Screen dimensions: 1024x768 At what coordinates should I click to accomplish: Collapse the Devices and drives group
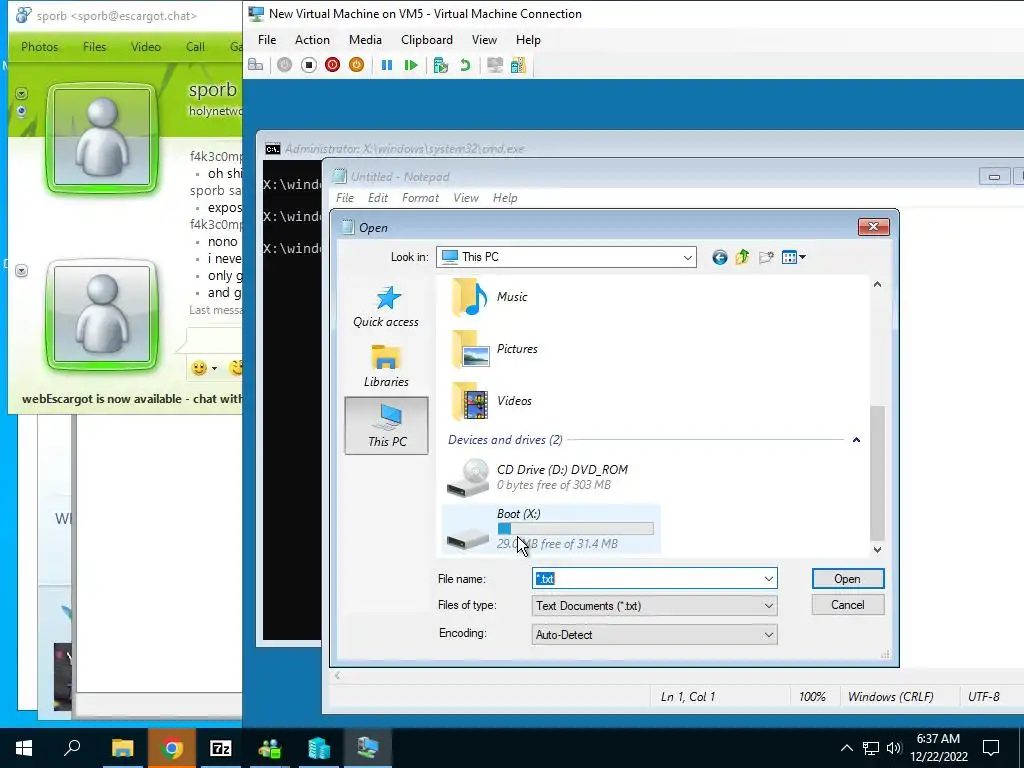tap(856, 440)
